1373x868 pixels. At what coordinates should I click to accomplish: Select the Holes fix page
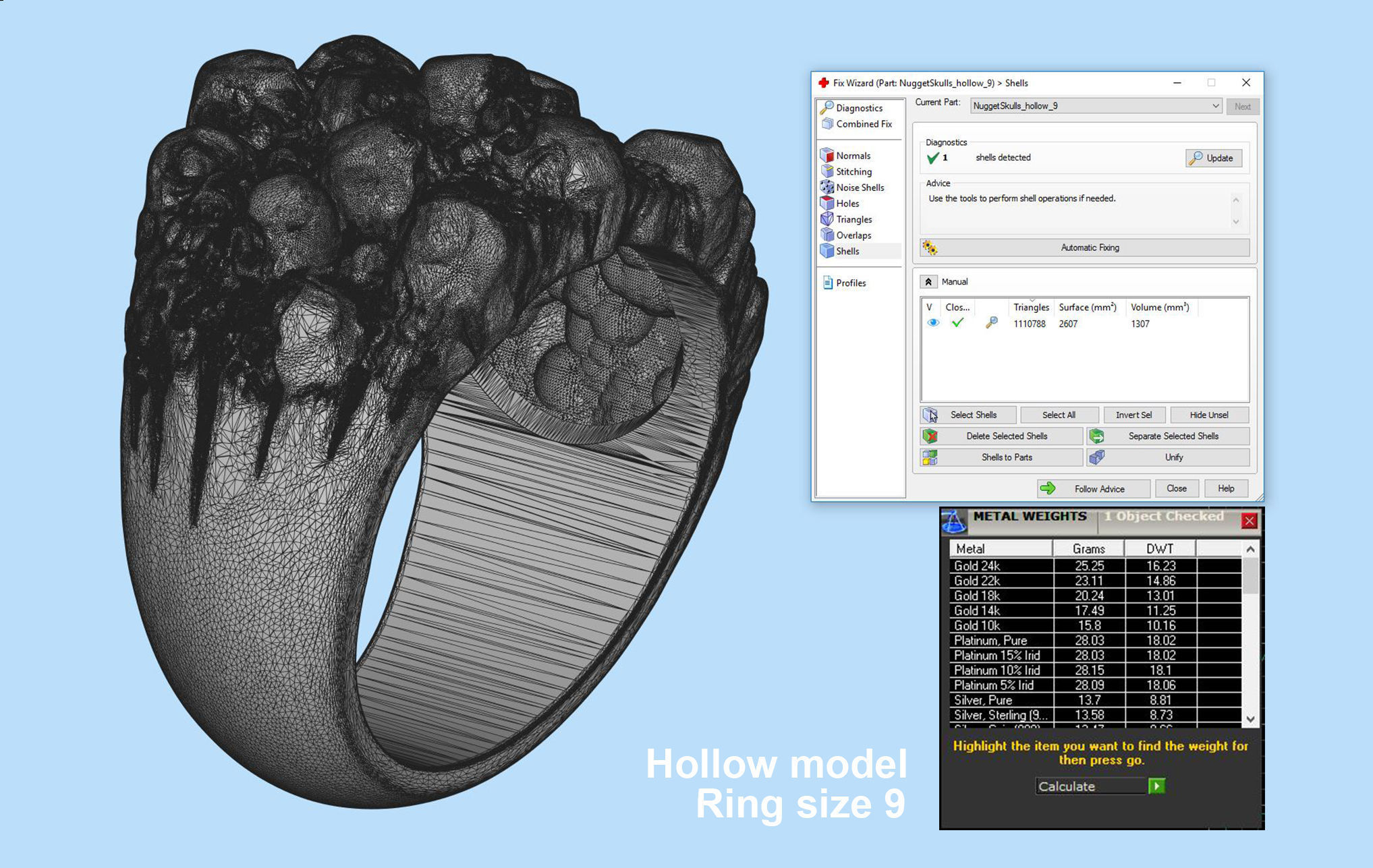tap(847, 203)
